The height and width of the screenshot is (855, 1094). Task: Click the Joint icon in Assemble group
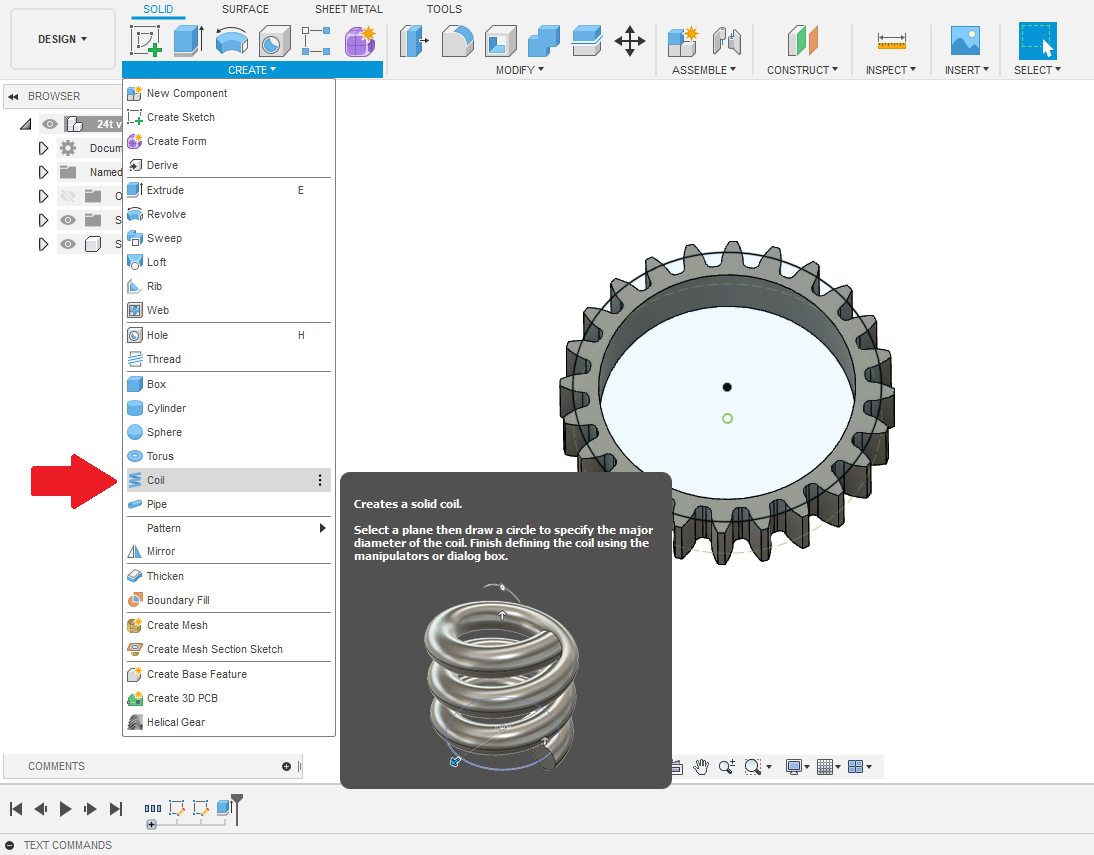pyautogui.click(x=726, y=41)
